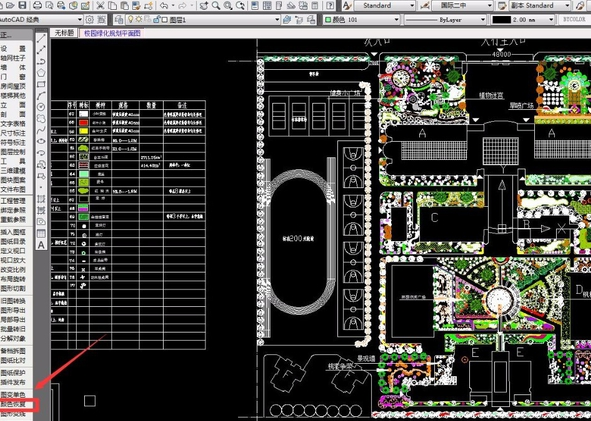Screen dimensions: 591x421
Task: Click the 改变比例 command
Action: (x=13, y=269)
